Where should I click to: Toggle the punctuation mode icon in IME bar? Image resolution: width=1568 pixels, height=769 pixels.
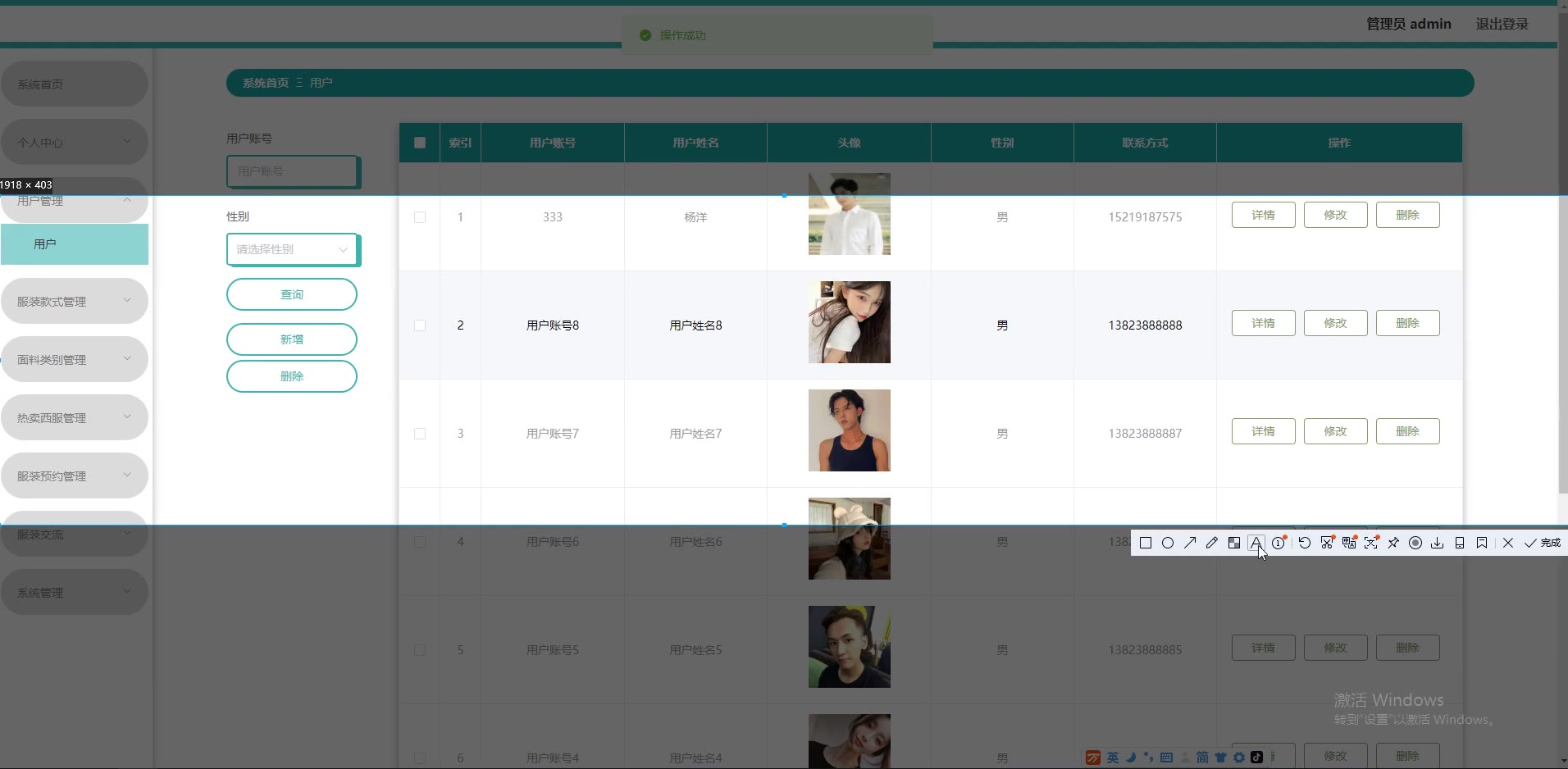(1148, 758)
